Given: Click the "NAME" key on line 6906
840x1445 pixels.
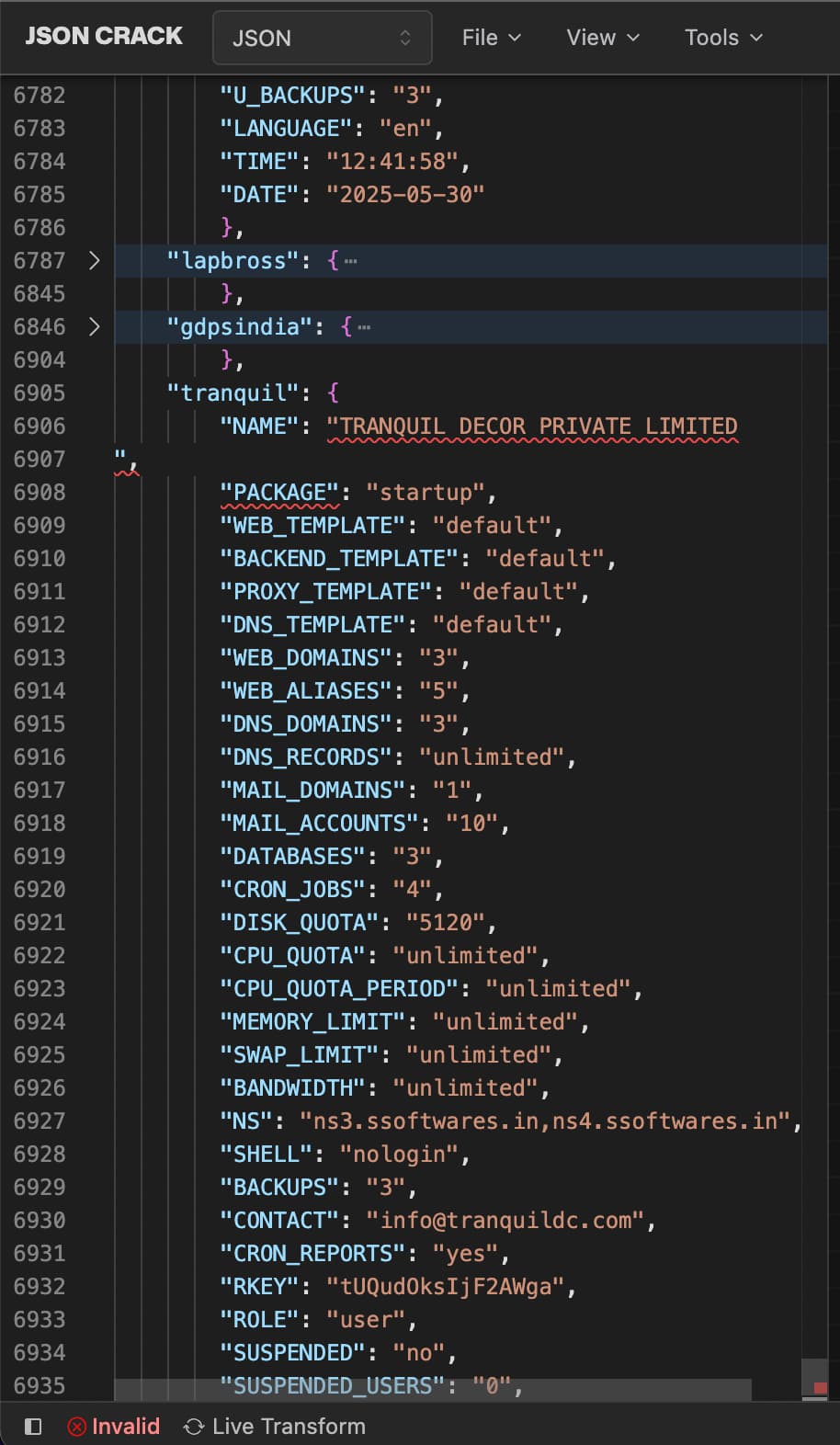Looking at the screenshot, I should tap(260, 426).
